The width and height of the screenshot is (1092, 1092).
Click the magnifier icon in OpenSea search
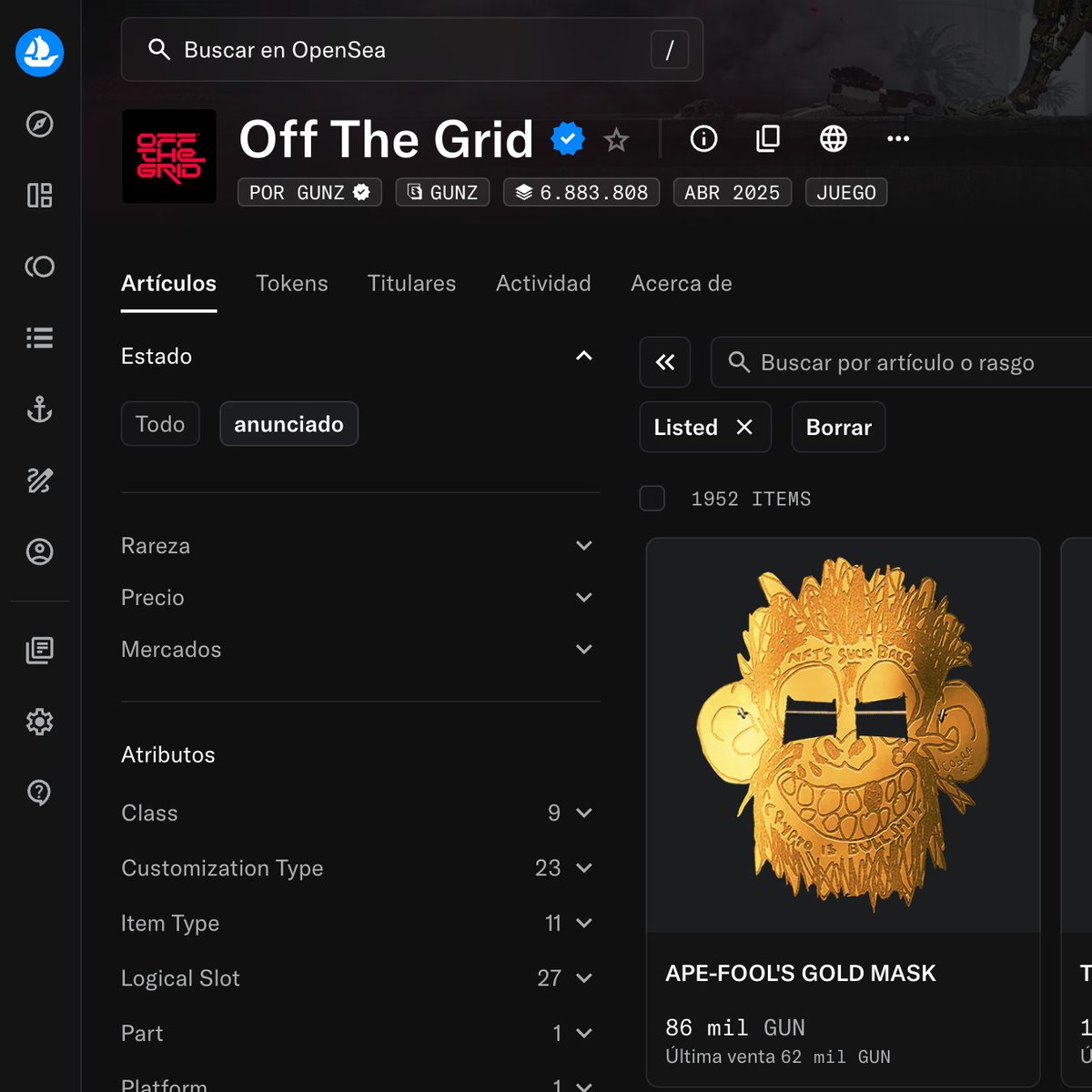[x=159, y=50]
